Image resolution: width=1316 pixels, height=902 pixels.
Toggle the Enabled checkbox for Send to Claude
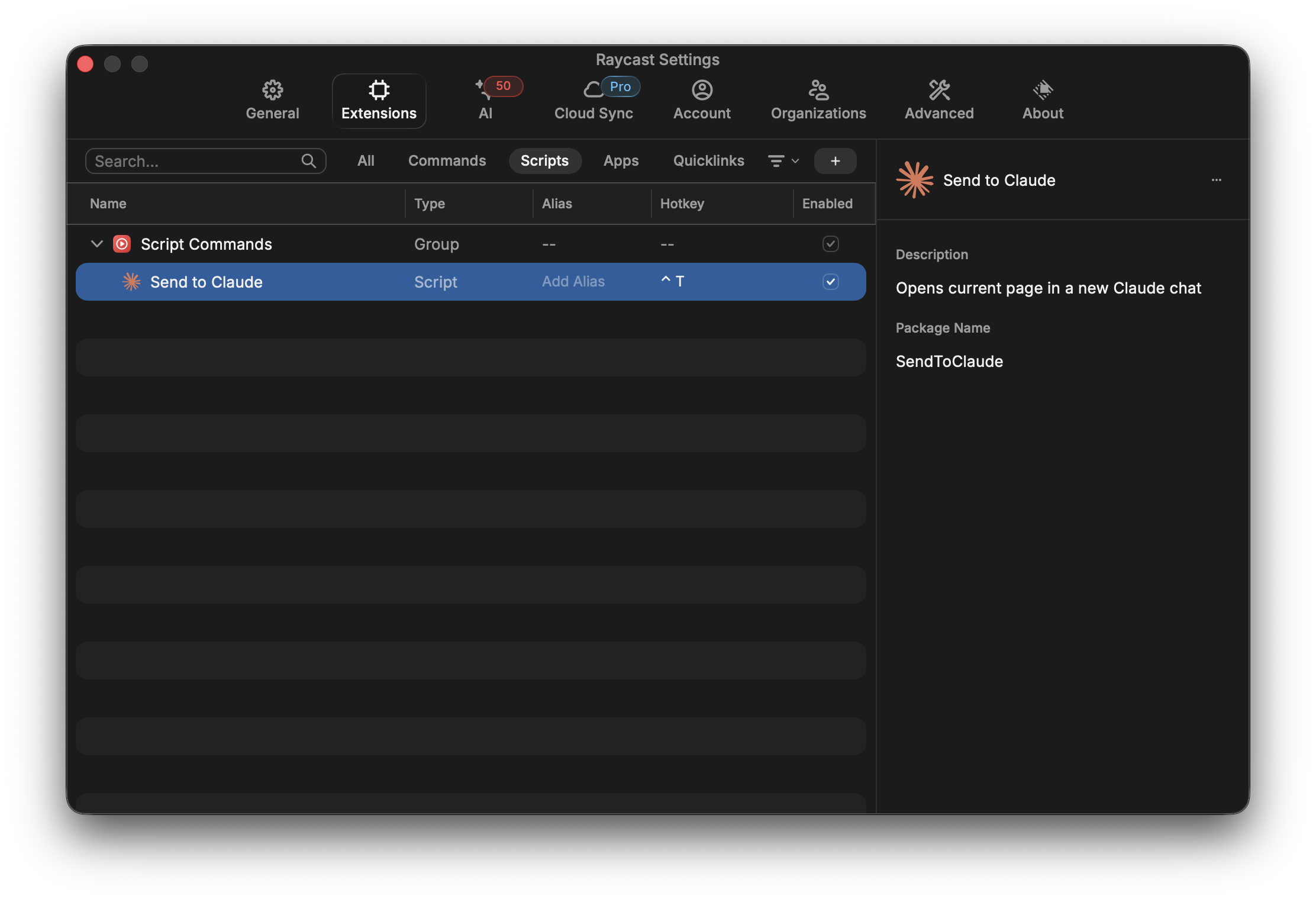pyautogui.click(x=831, y=282)
